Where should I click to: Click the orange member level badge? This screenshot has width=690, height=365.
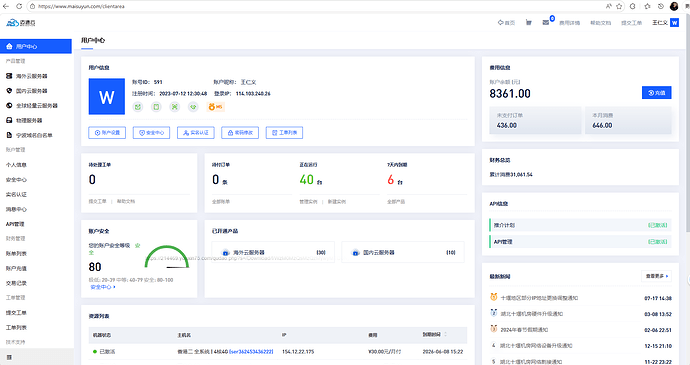216,107
